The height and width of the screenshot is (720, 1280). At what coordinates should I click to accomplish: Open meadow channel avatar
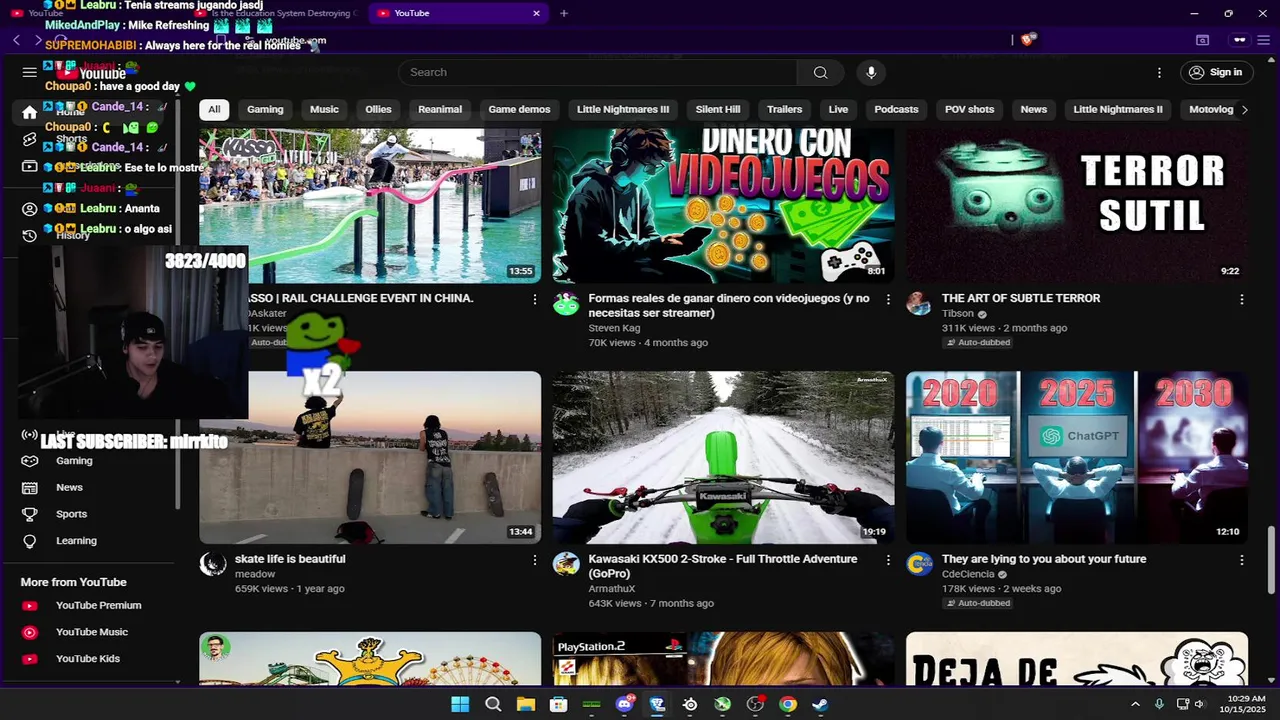[213, 564]
